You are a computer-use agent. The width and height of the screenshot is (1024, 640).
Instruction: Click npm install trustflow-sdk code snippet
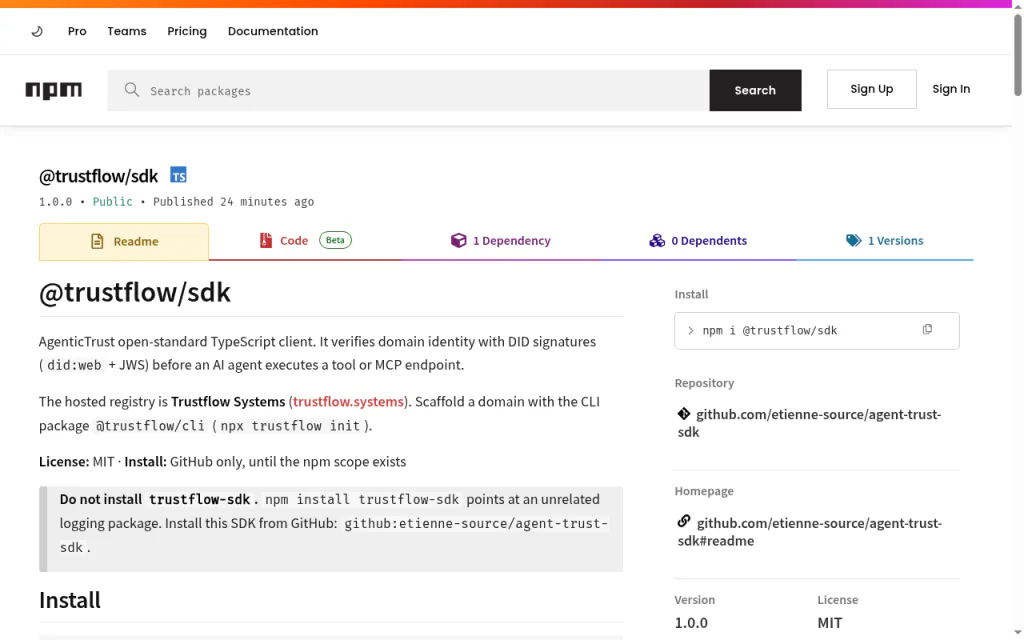coord(362,500)
